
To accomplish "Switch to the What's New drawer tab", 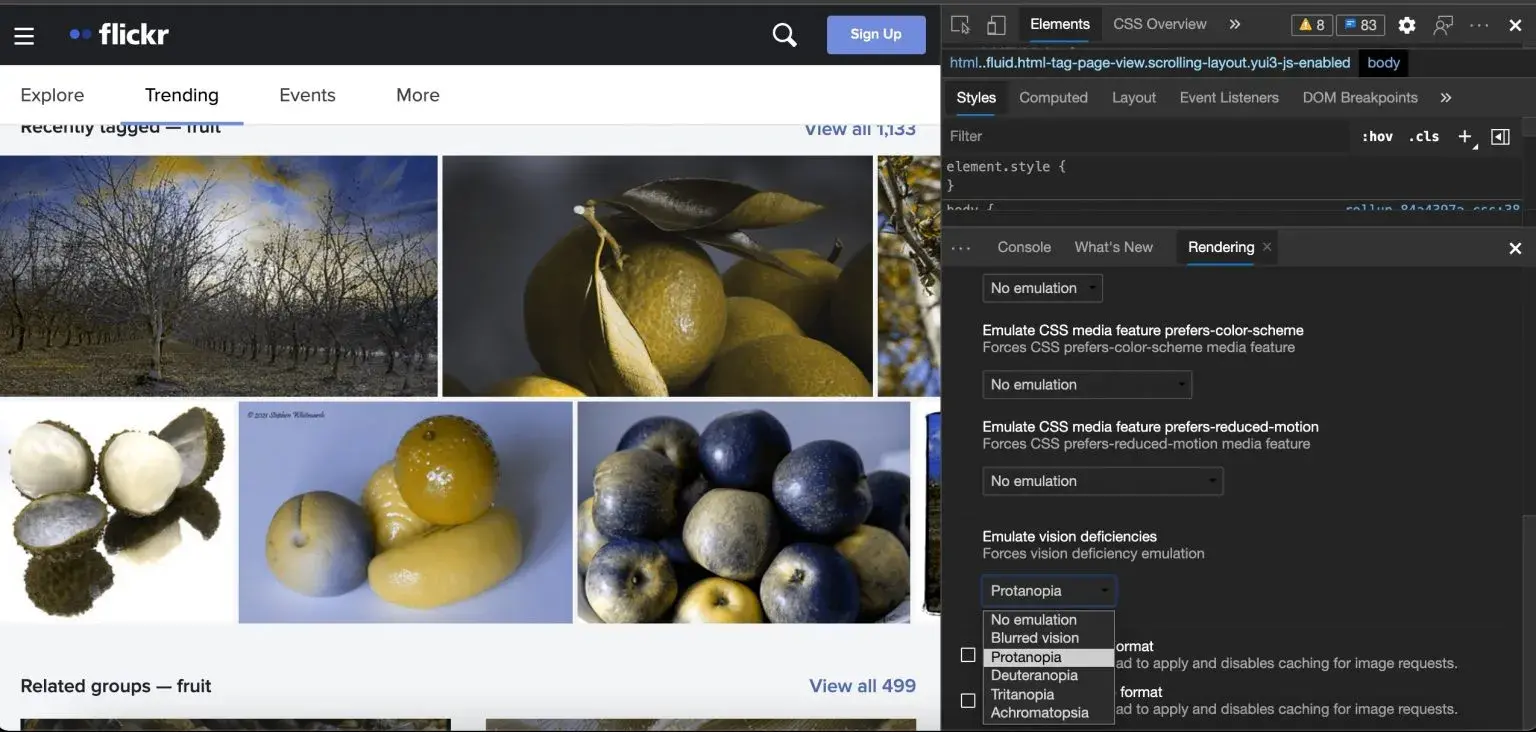I will coord(1113,248).
